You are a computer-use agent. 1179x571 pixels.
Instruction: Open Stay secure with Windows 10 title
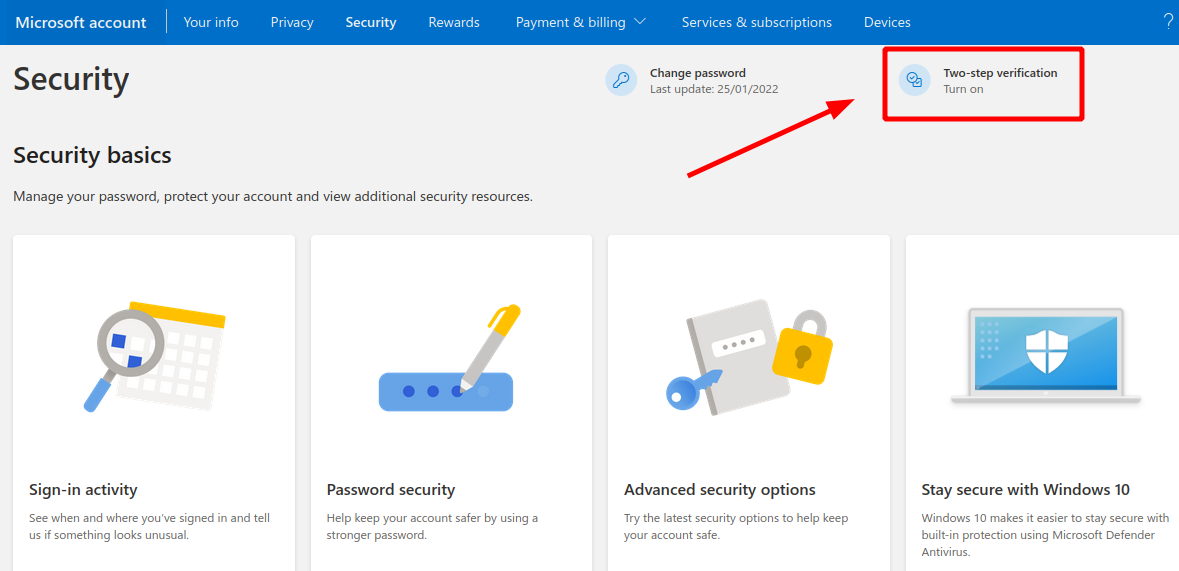(x=1026, y=490)
